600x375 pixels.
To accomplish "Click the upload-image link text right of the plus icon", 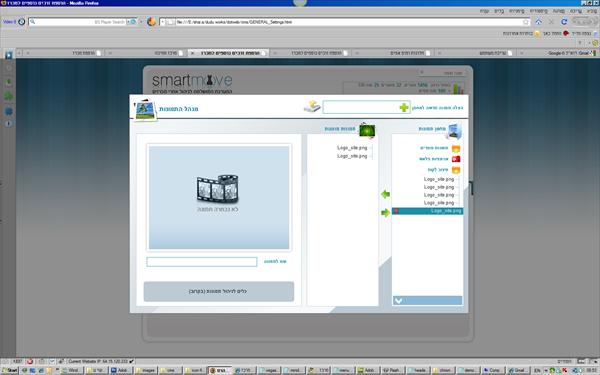I will 437,108.
